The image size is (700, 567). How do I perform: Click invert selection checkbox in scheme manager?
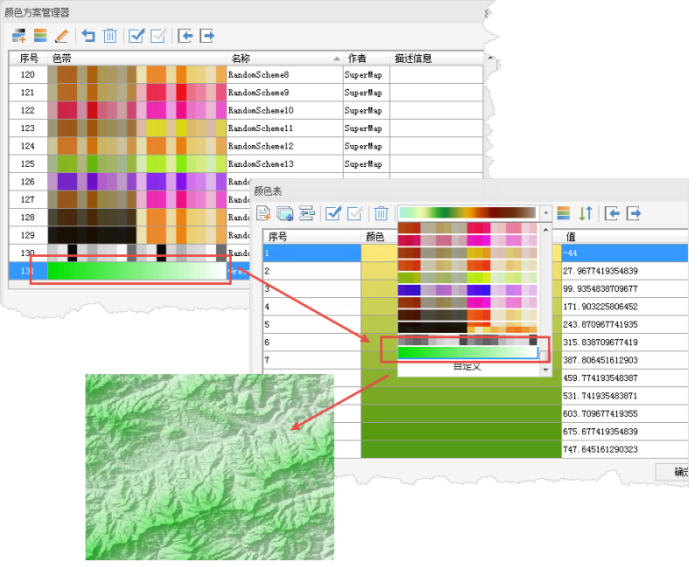[158, 36]
